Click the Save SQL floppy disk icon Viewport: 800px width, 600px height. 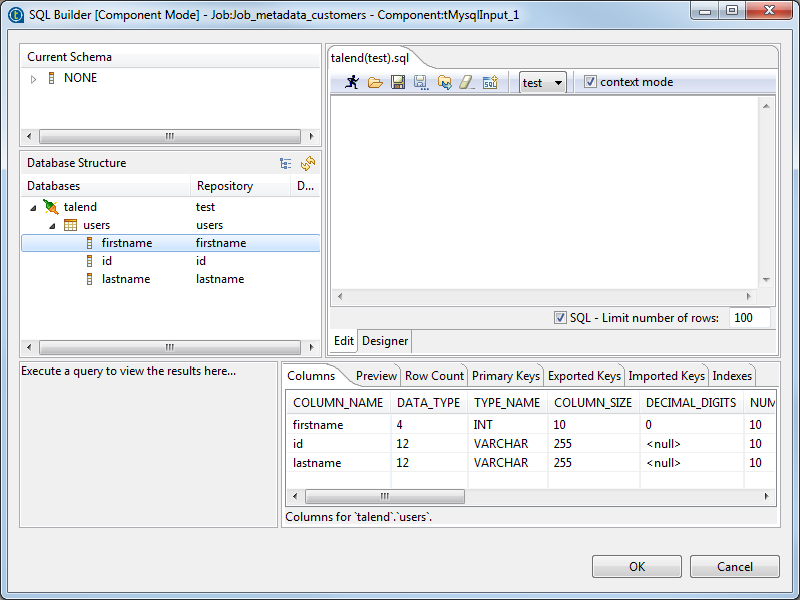(398, 83)
